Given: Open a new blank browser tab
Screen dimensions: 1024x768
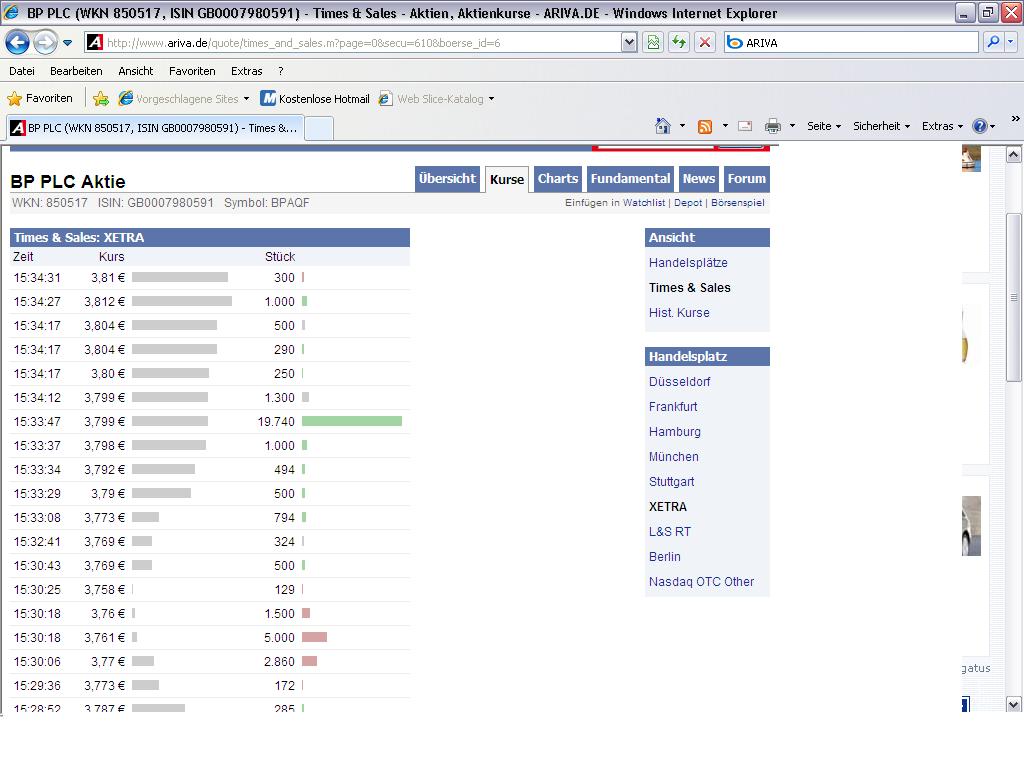Looking at the screenshot, I should [319, 128].
